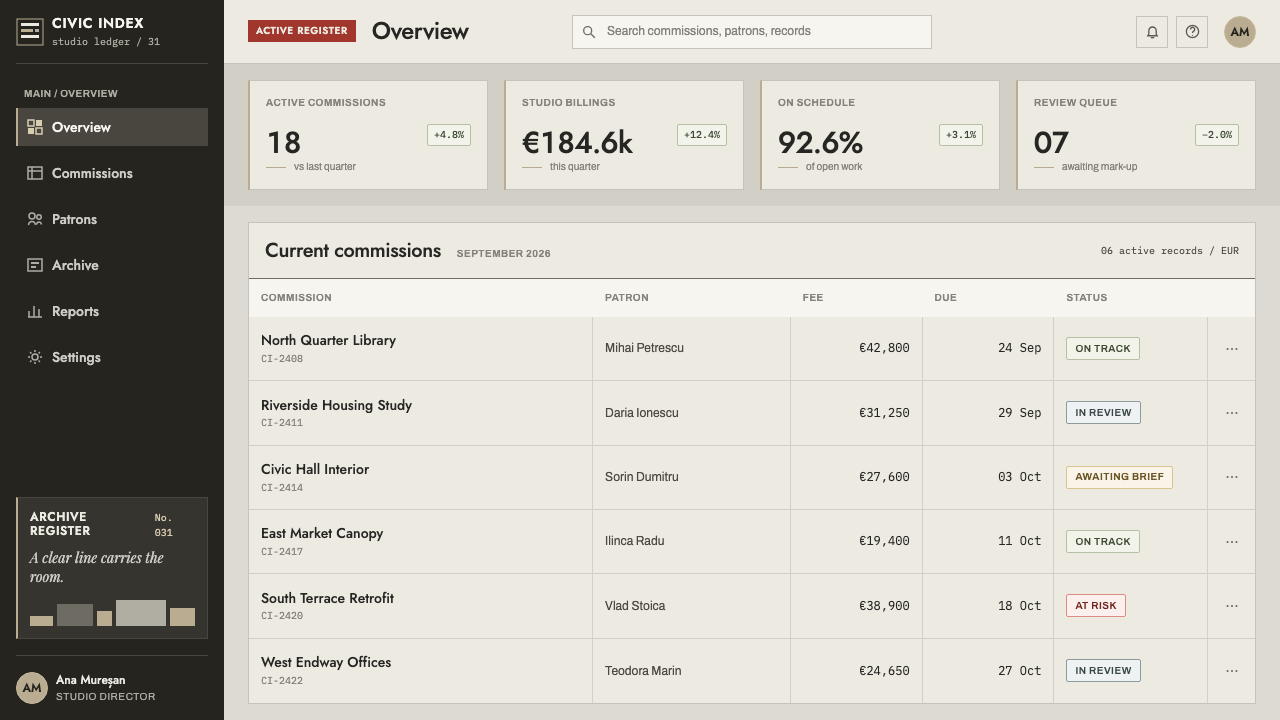Open the Archive Register card
The width and height of the screenshot is (1280, 720).
(x=112, y=568)
